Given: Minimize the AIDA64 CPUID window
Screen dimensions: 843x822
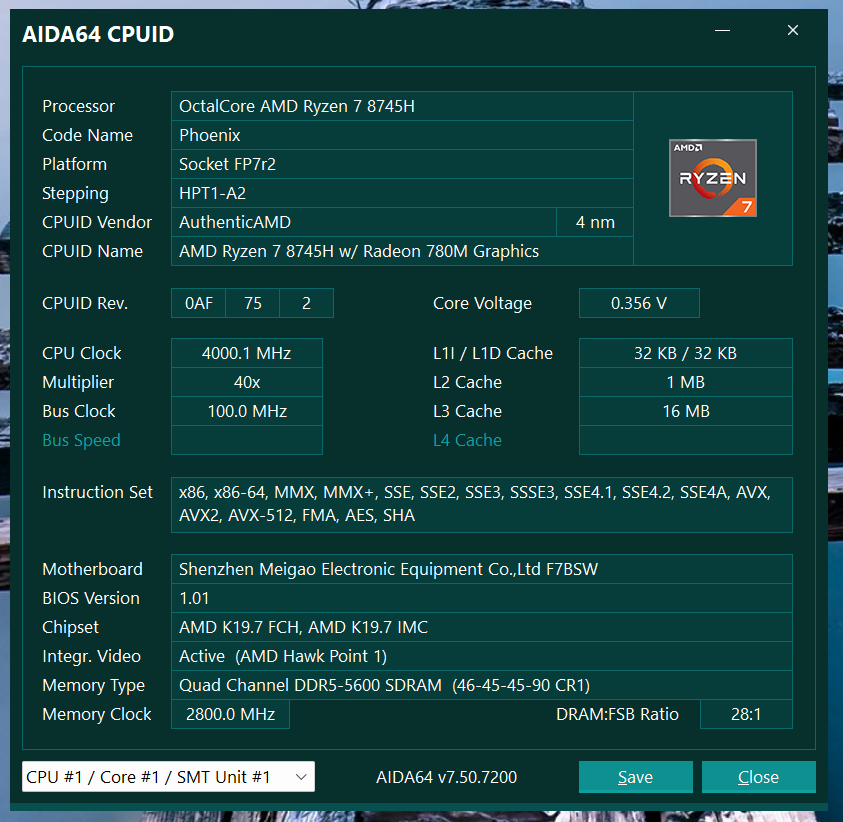Looking at the screenshot, I should coord(722,31).
